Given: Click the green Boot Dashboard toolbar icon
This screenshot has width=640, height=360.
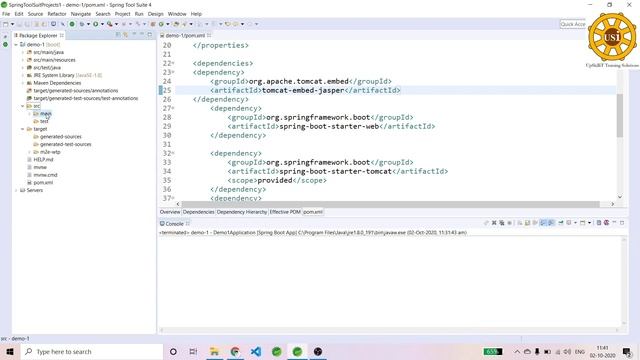Looking at the screenshot, I should (x=72, y=24).
